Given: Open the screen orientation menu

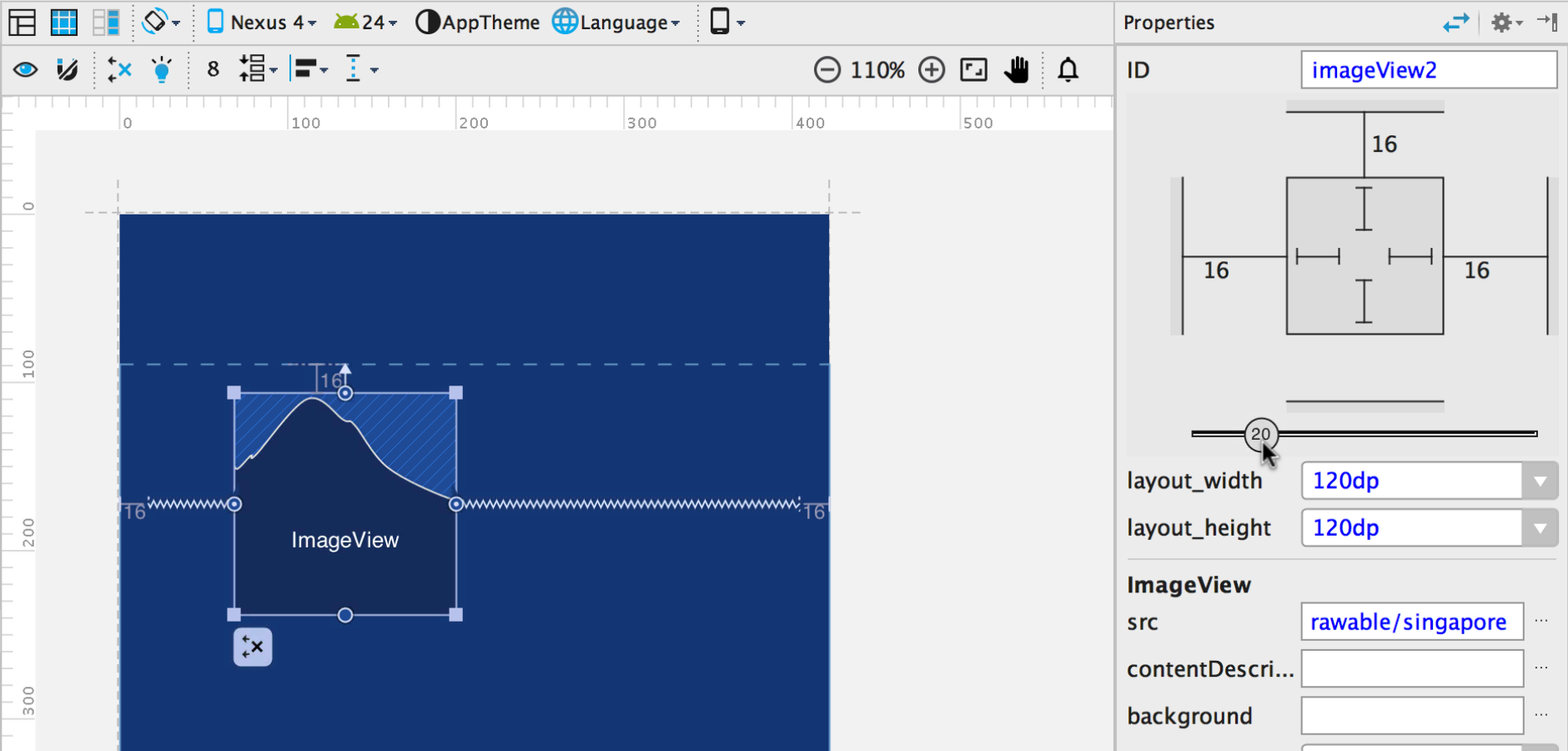Looking at the screenshot, I should pyautogui.click(x=161, y=23).
